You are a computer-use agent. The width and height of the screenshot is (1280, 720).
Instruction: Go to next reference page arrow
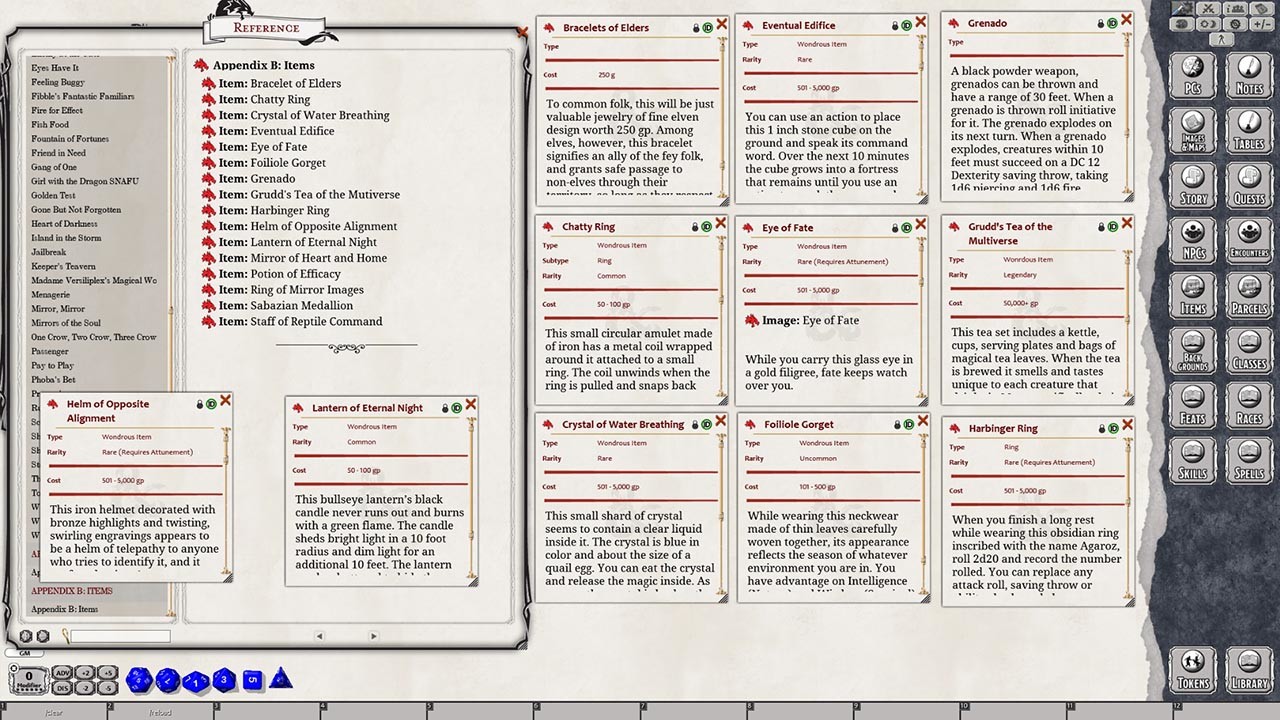[373, 636]
